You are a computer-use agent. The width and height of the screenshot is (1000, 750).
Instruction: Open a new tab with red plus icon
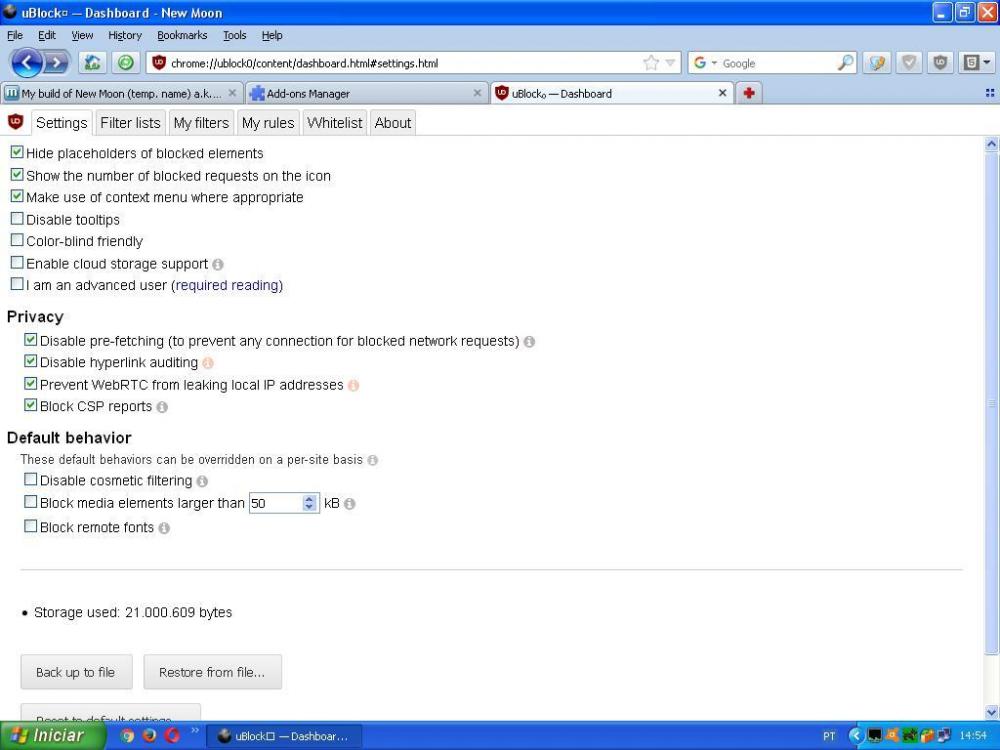(x=747, y=93)
